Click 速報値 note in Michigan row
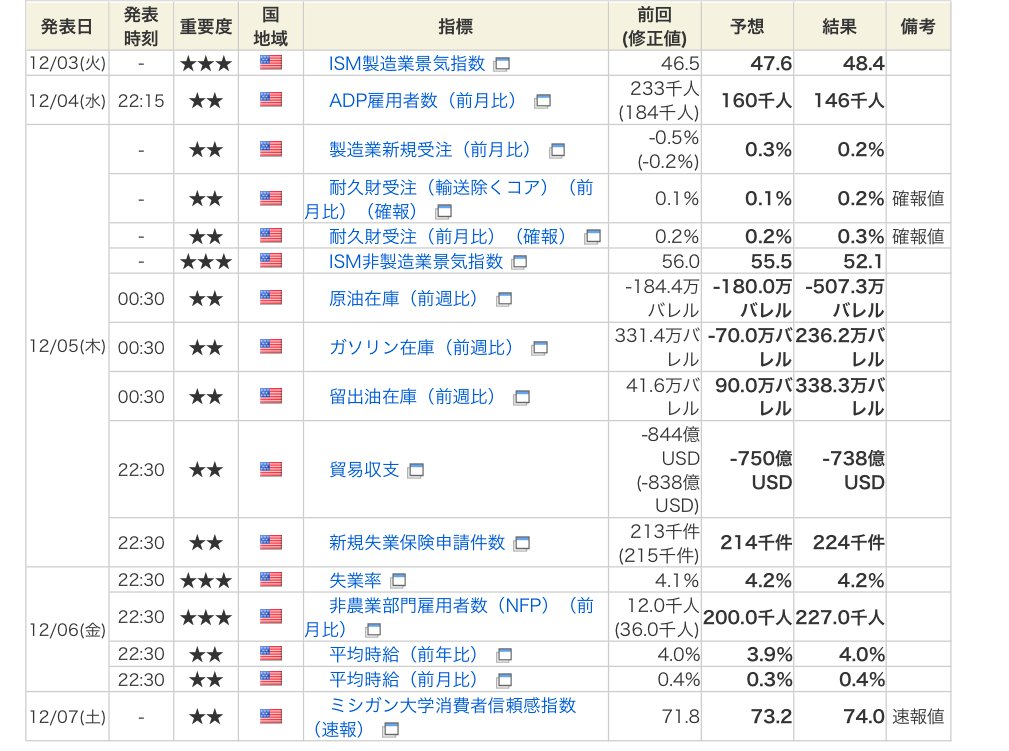Image resolution: width=1009 pixels, height=751 pixels. tap(918, 717)
